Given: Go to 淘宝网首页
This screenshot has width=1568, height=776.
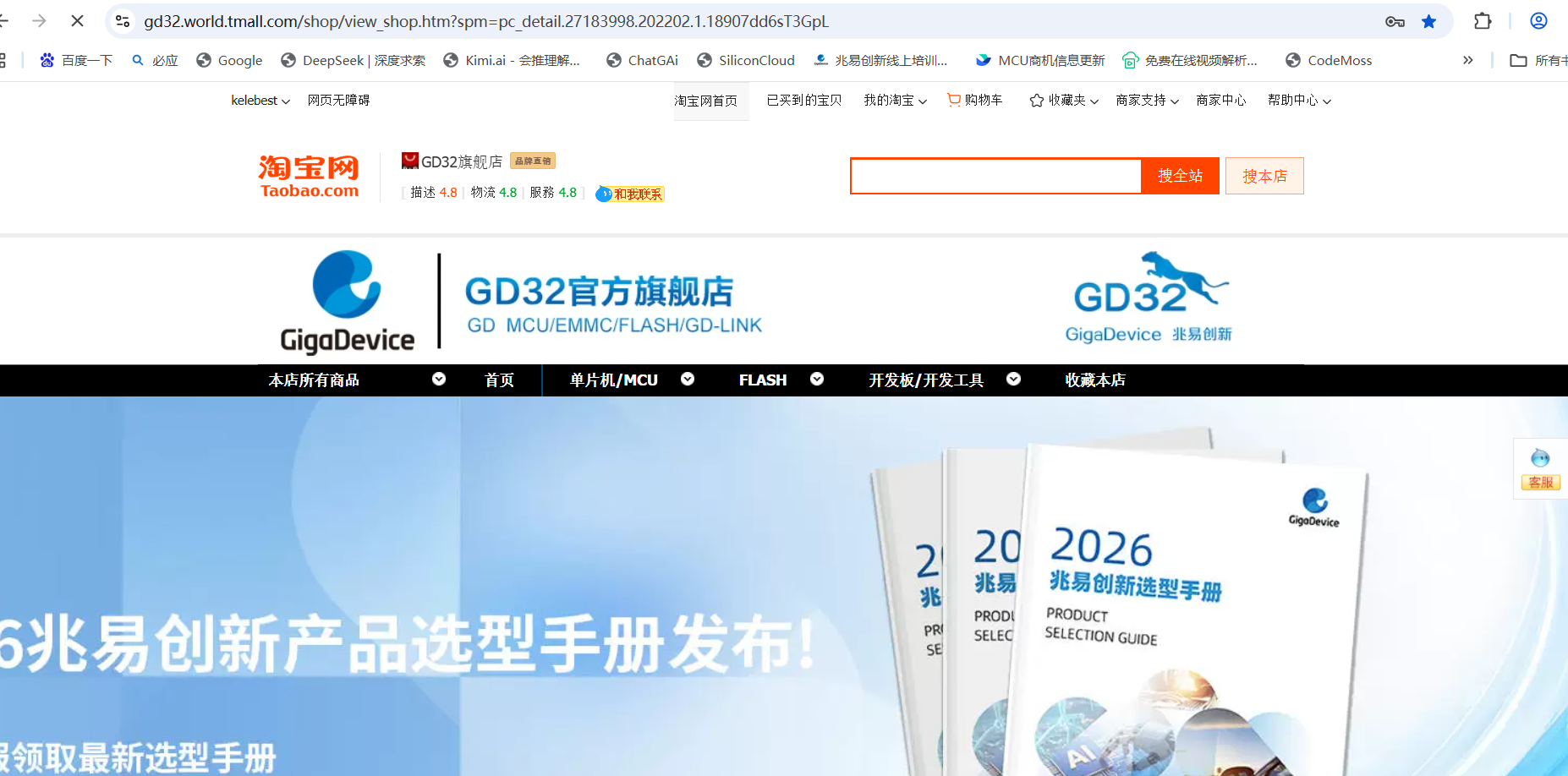Looking at the screenshot, I should [x=706, y=101].
